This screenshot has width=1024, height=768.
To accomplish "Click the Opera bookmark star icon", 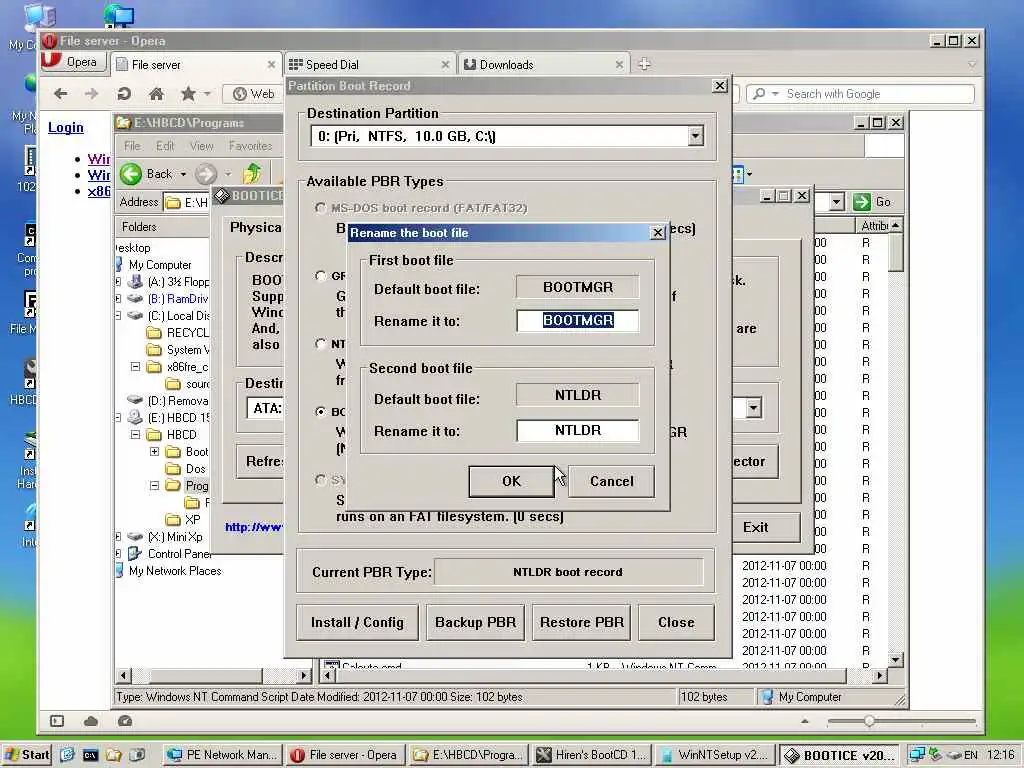I will click(188, 94).
